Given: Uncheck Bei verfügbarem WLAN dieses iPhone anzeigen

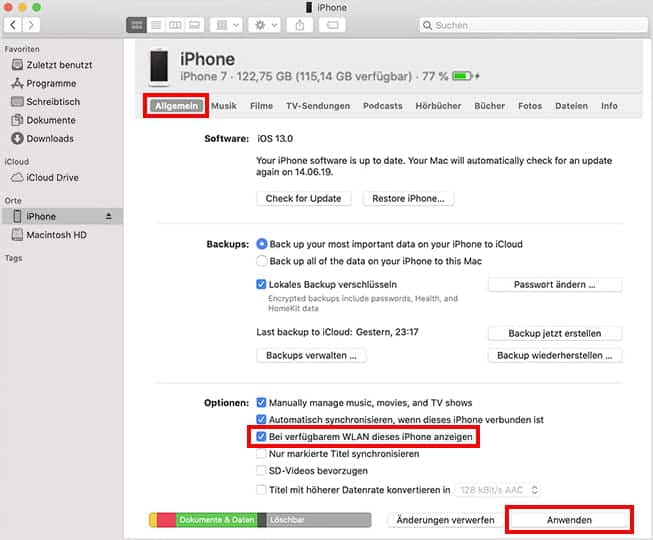Looking at the screenshot, I should (261, 436).
